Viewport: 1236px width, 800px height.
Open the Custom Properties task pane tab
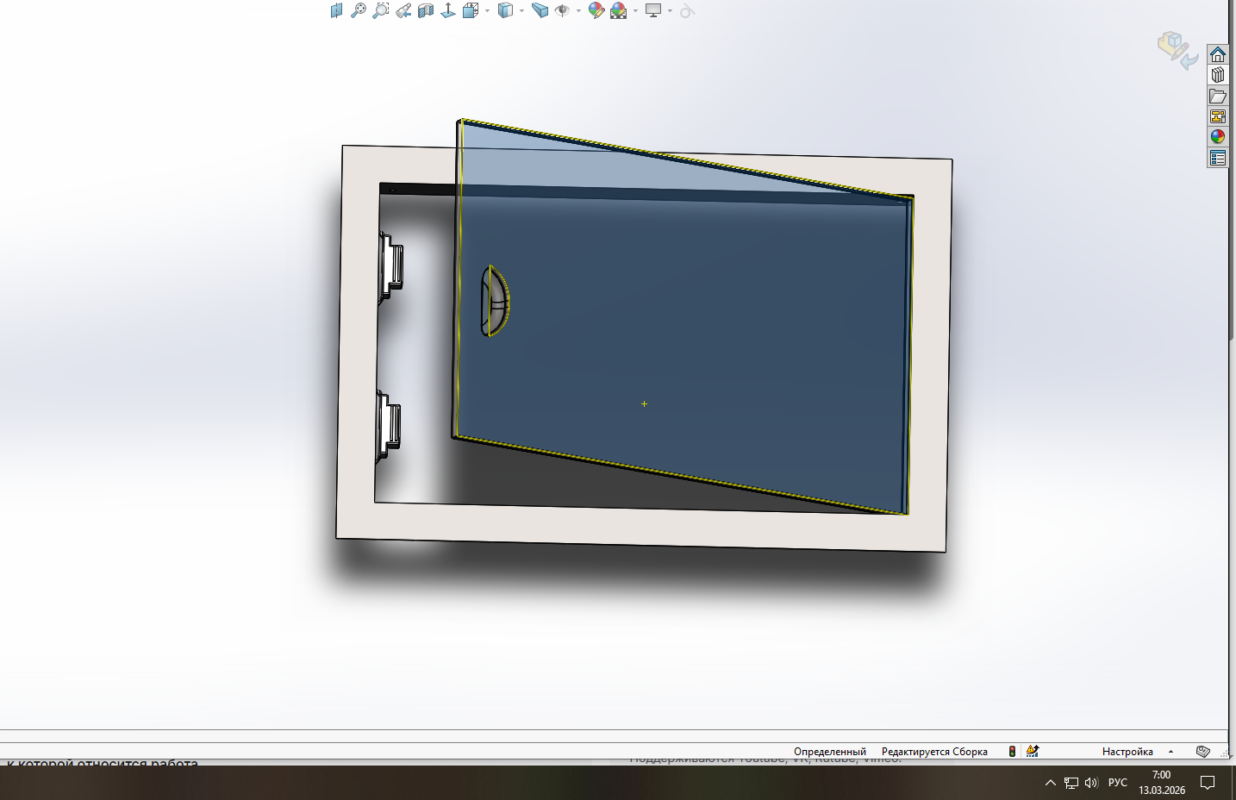[1217, 158]
